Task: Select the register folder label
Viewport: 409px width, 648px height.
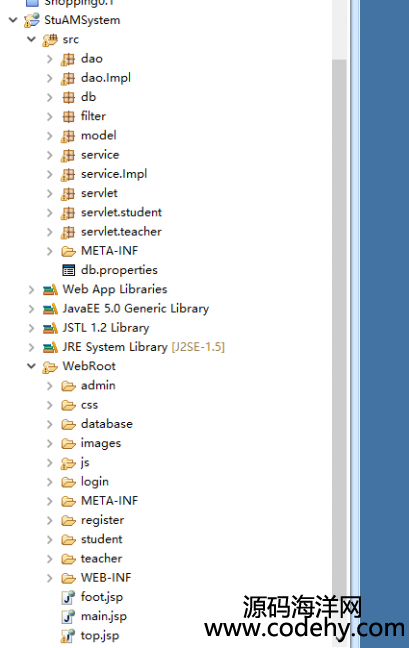Action: click(x=102, y=520)
